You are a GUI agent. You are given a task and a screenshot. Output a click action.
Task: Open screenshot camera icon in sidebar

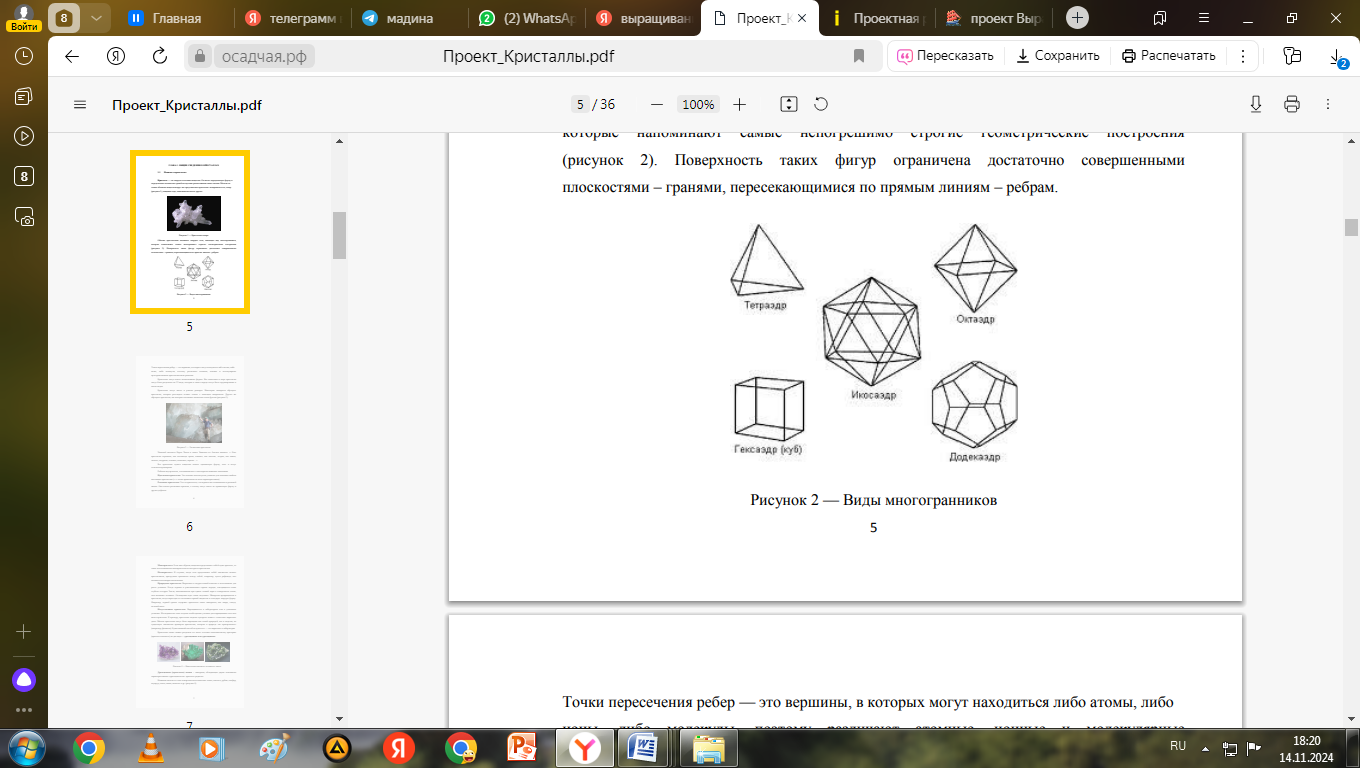[x=24, y=216]
